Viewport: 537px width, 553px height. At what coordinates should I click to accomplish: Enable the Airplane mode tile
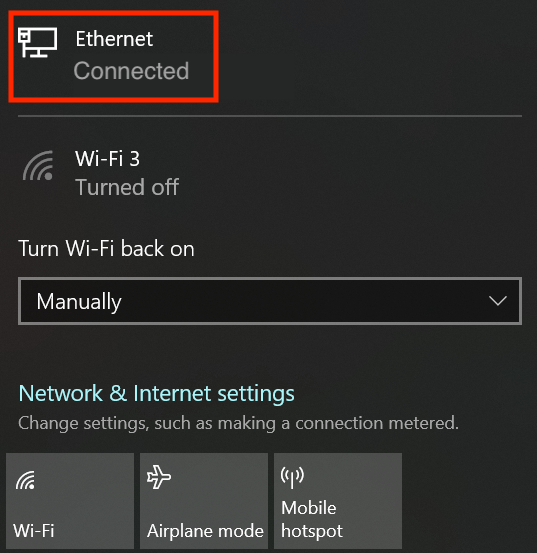pos(204,501)
